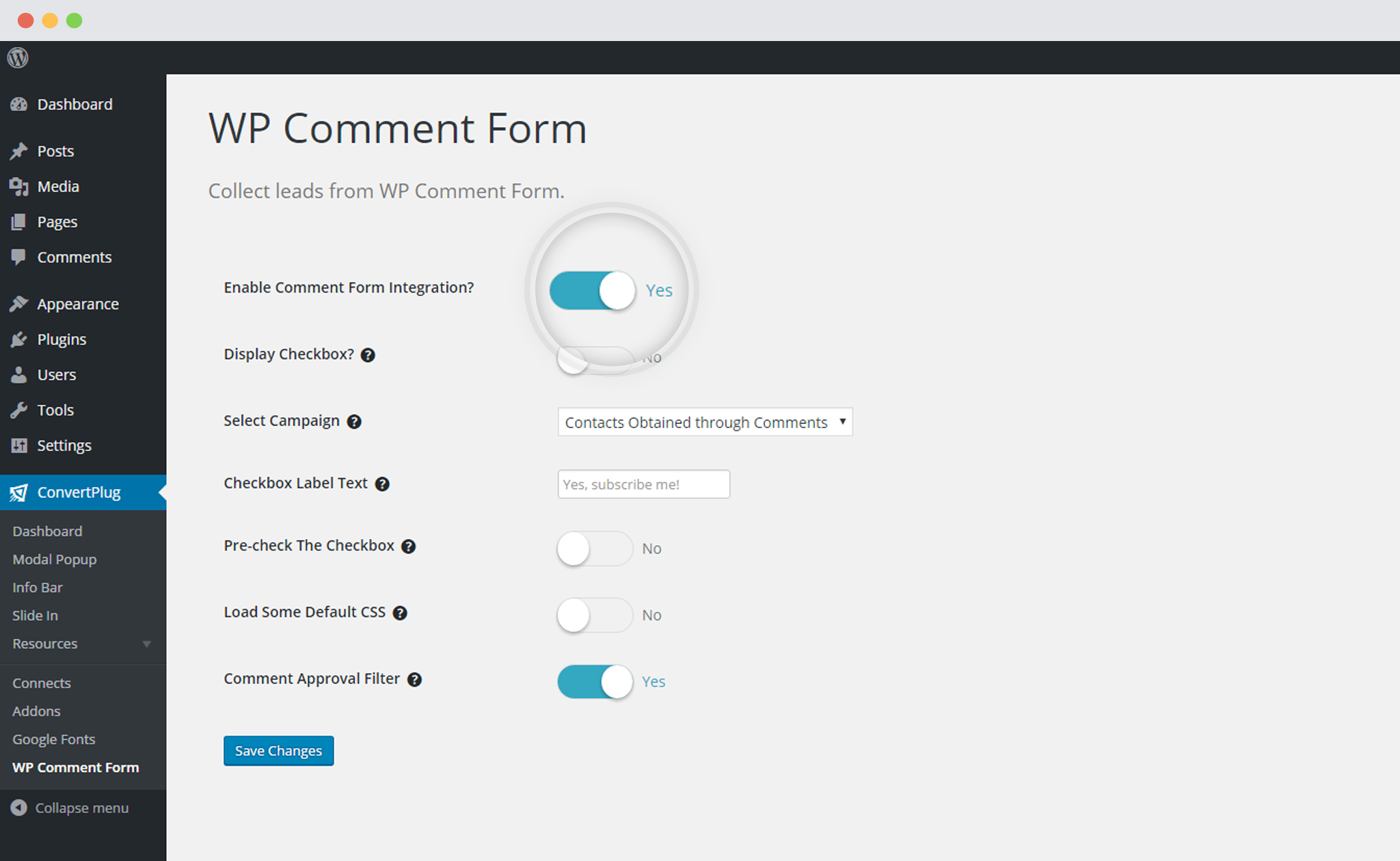Screen dimensions: 1400x861
Task: Click the Save Changes button
Action: click(x=278, y=751)
